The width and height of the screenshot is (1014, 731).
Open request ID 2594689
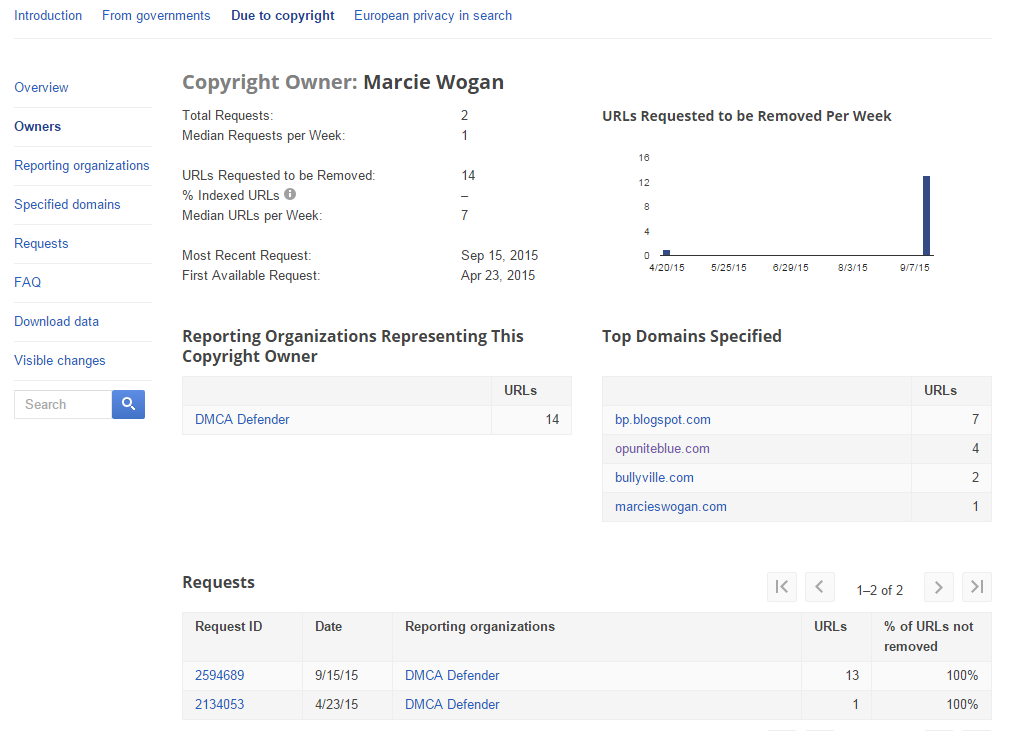(x=220, y=676)
